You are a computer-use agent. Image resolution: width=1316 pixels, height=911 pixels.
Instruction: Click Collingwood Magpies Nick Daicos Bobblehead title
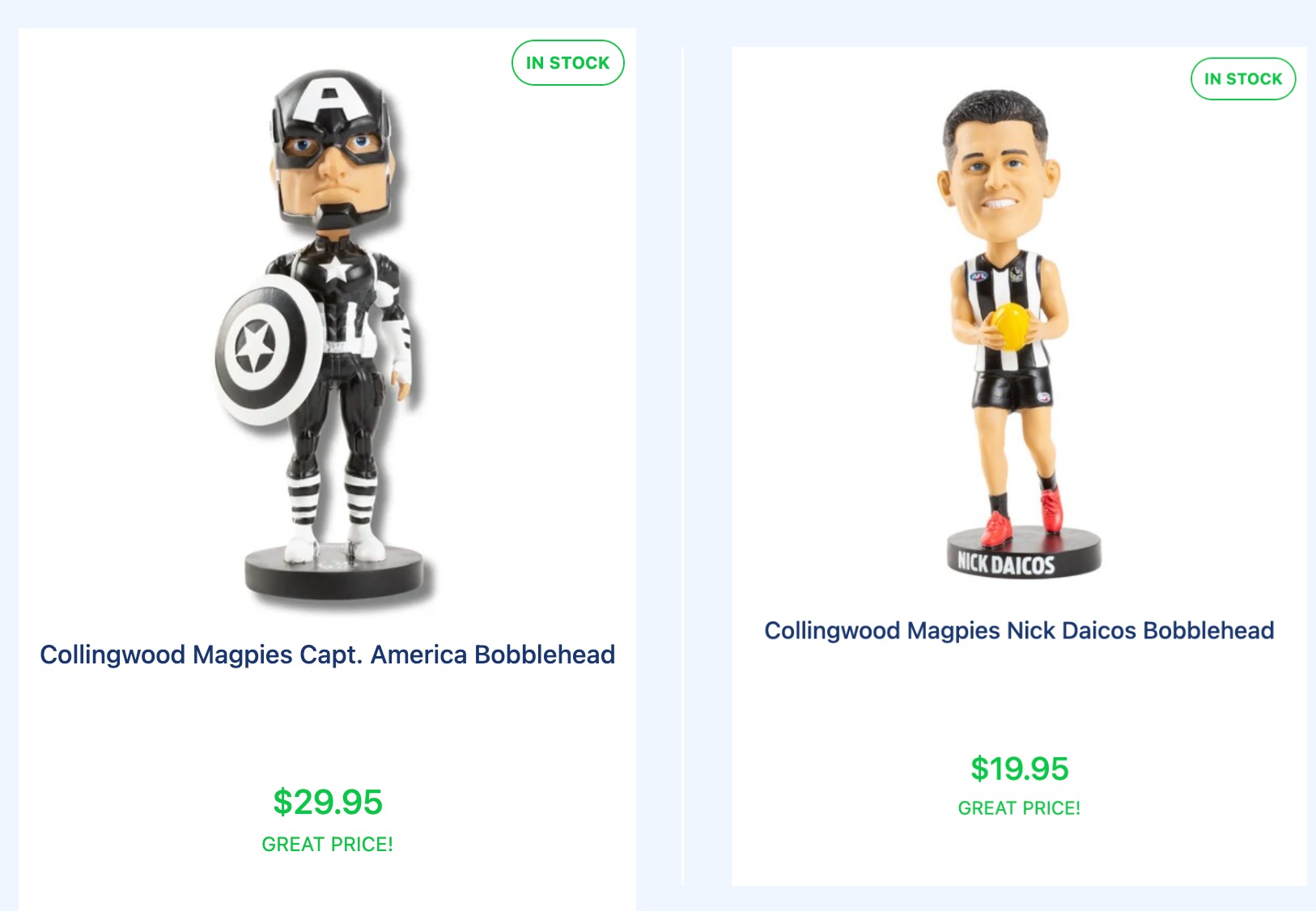[1019, 630]
